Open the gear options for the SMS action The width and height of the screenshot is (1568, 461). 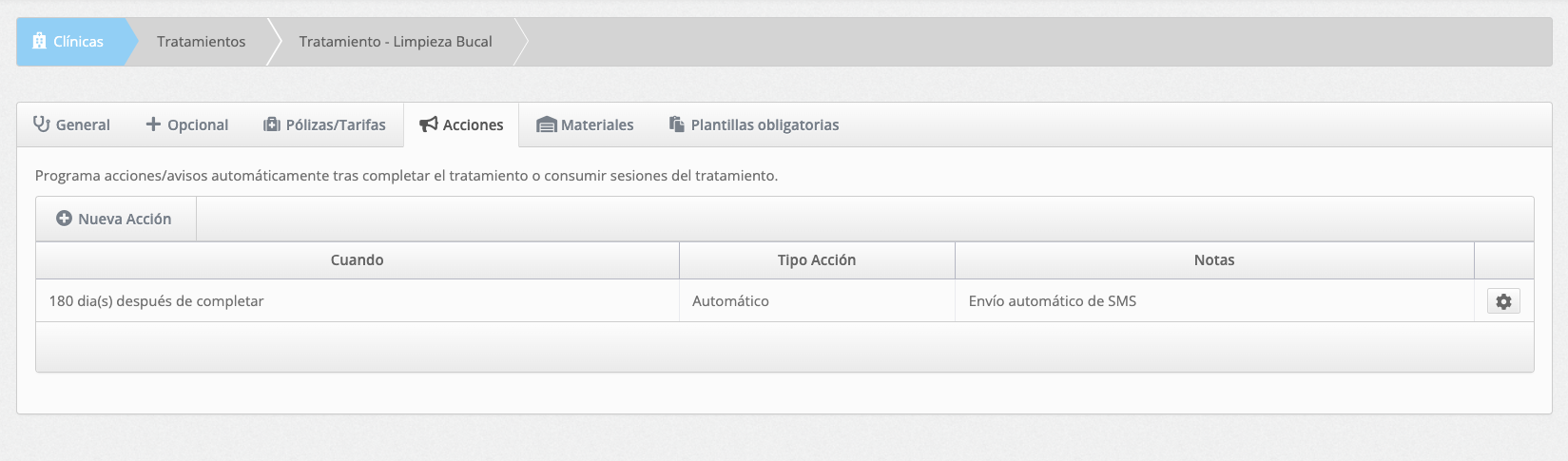1503,301
